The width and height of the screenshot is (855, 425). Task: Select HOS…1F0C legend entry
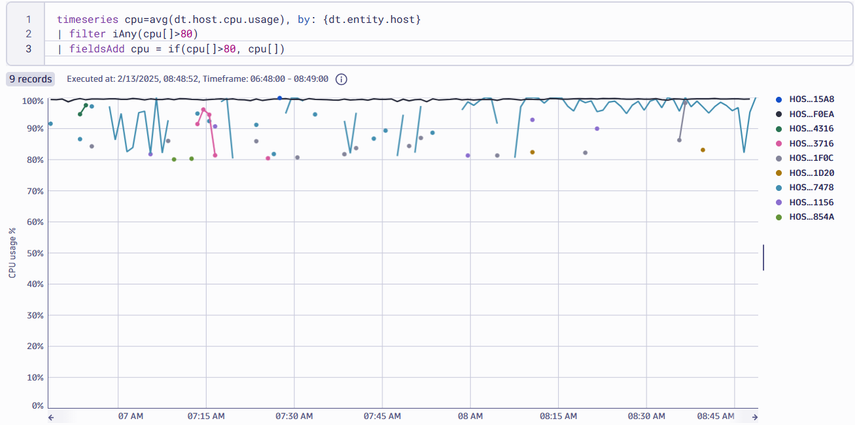(810, 158)
